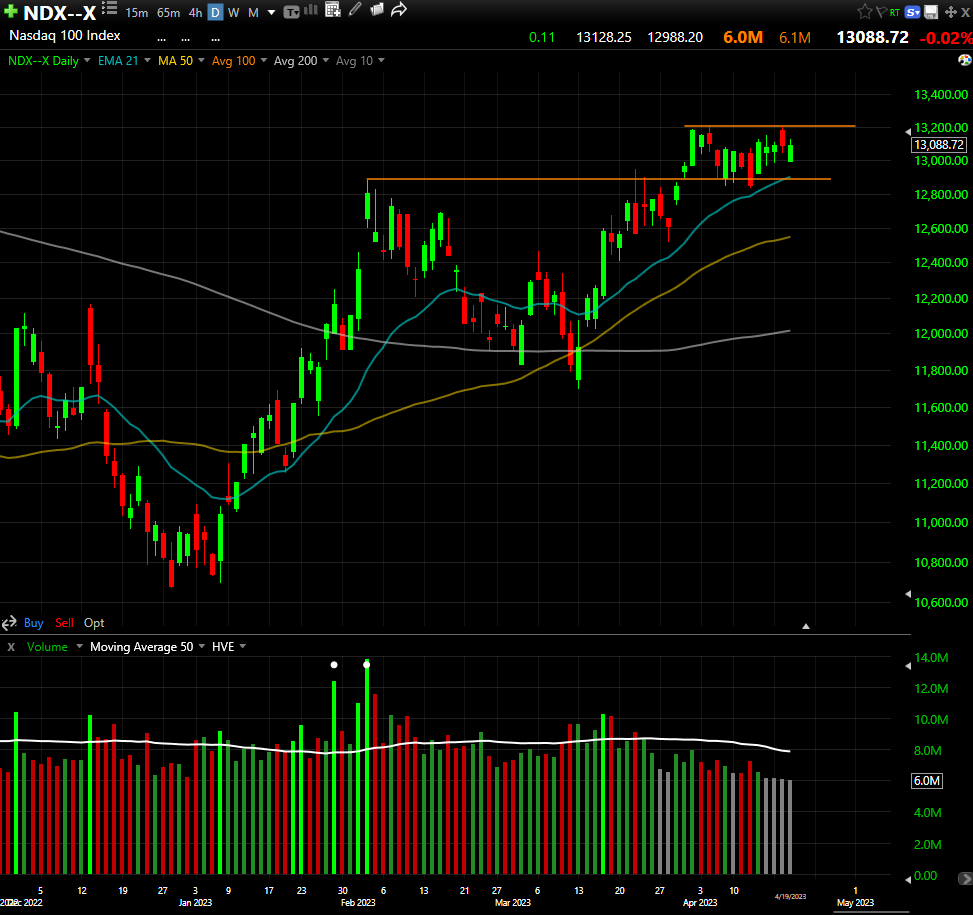Click the current price label 13,088.72

point(939,145)
